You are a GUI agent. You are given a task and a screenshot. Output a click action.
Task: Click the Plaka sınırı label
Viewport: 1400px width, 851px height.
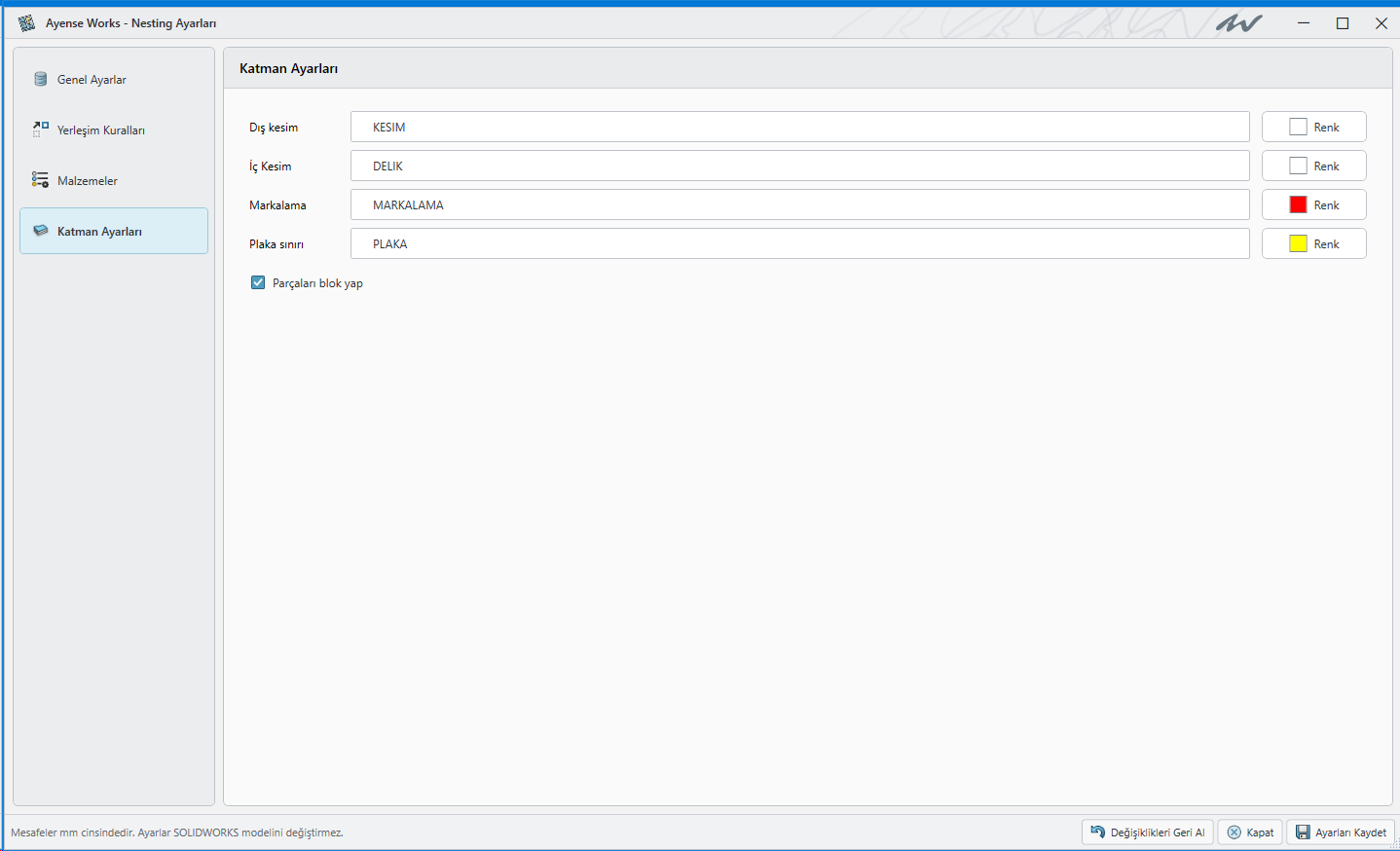pyautogui.click(x=276, y=244)
